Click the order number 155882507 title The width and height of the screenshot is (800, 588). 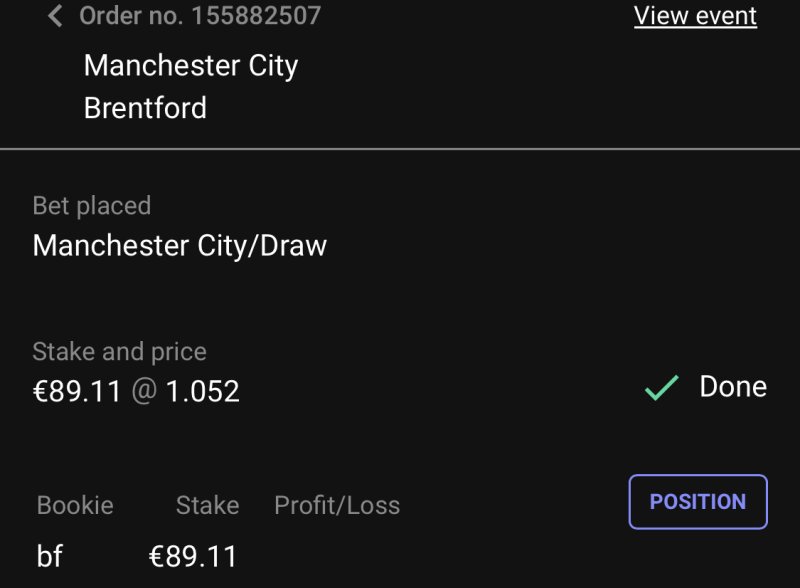tap(200, 16)
